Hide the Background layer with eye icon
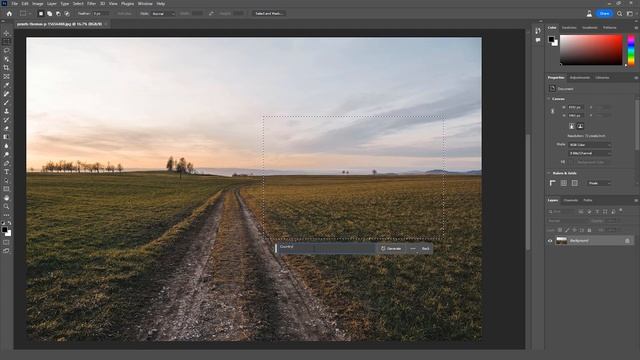Image resolution: width=640 pixels, height=360 pixels. click(550, 241)
